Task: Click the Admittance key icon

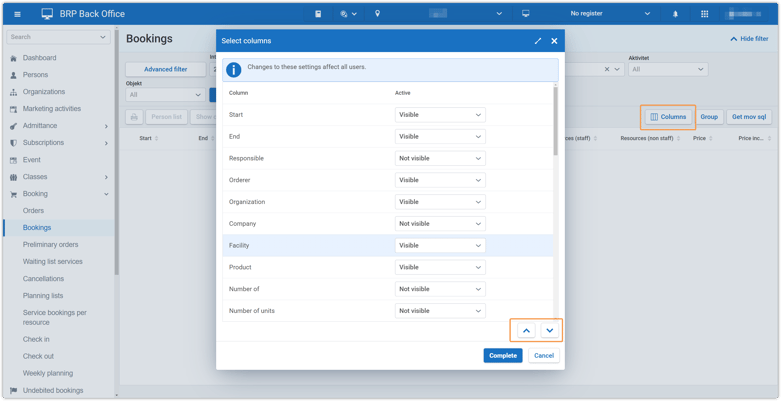Action: click(x=13, y=126)
